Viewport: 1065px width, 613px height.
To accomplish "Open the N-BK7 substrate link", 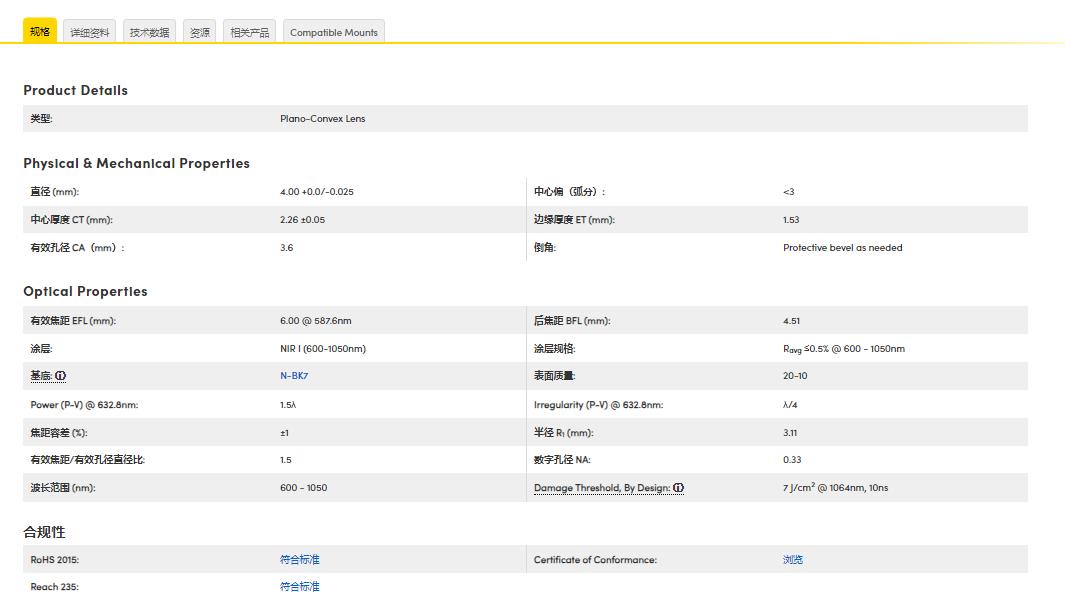I will click(x=294, y=376).
